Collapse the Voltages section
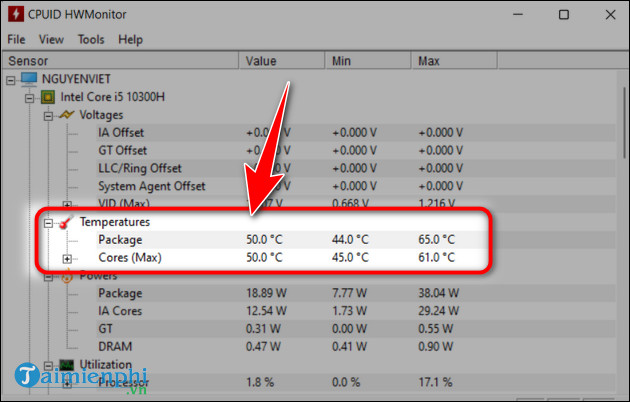This screenshot has width=630, height=402. click(x=48, y=116)
